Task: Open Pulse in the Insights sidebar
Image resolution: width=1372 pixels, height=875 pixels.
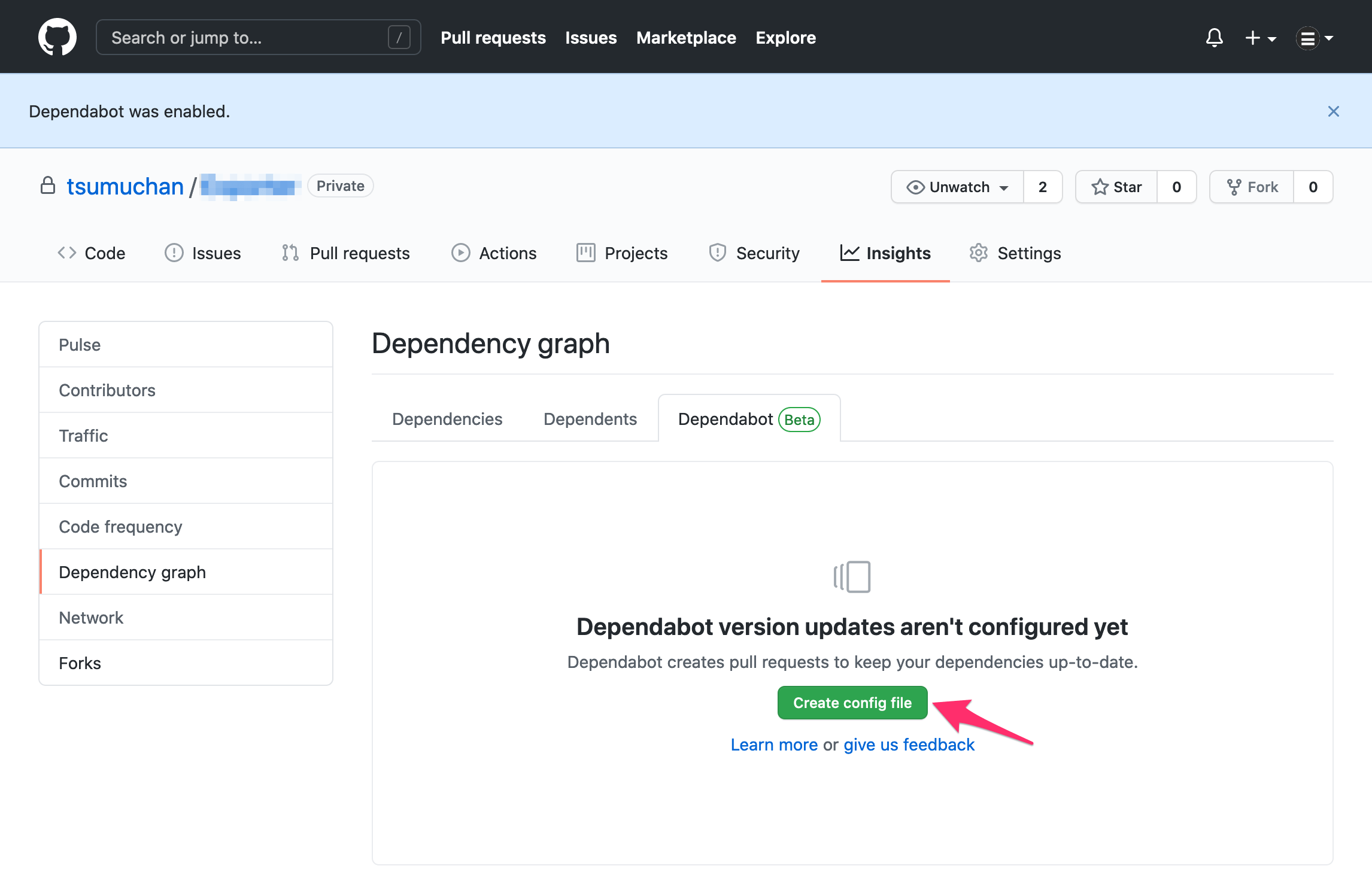Action: 186,345
